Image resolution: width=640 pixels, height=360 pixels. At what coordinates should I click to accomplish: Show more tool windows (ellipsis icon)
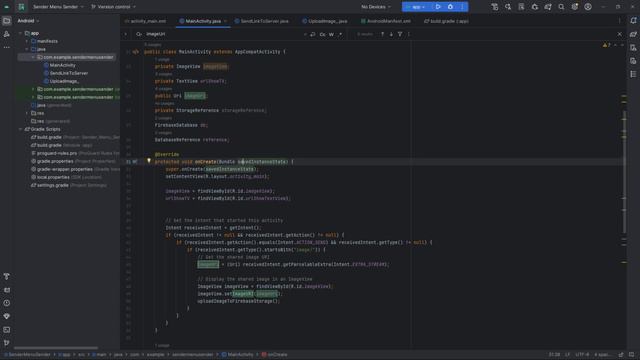point(7,47)
